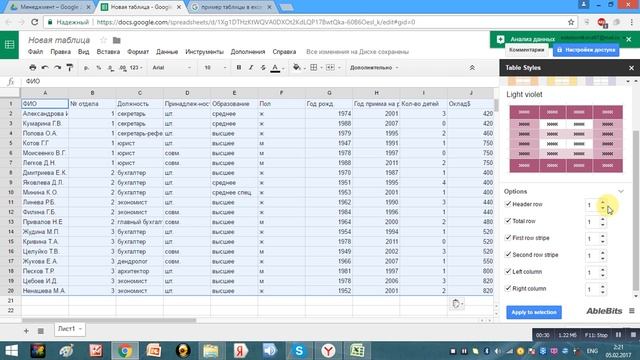Click the Настройки доступа button
Screen dimensions: 640x360
point(586,50)
